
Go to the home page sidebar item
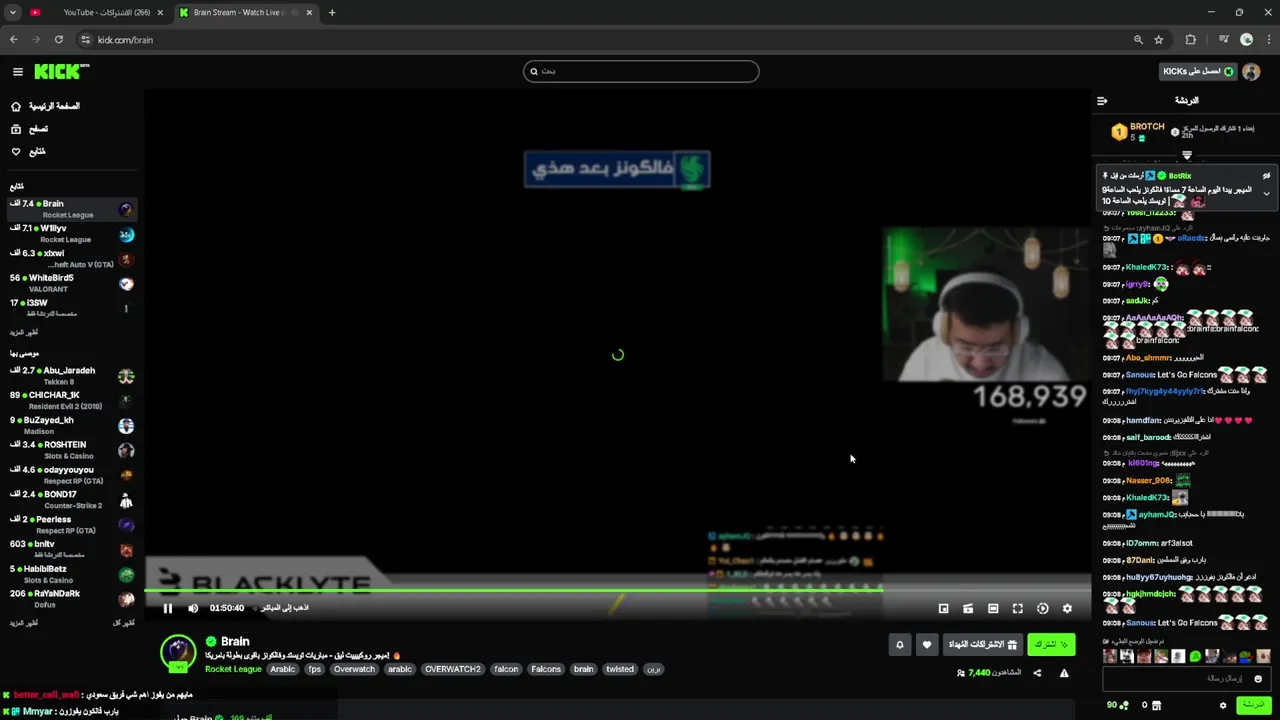[45, 106]
